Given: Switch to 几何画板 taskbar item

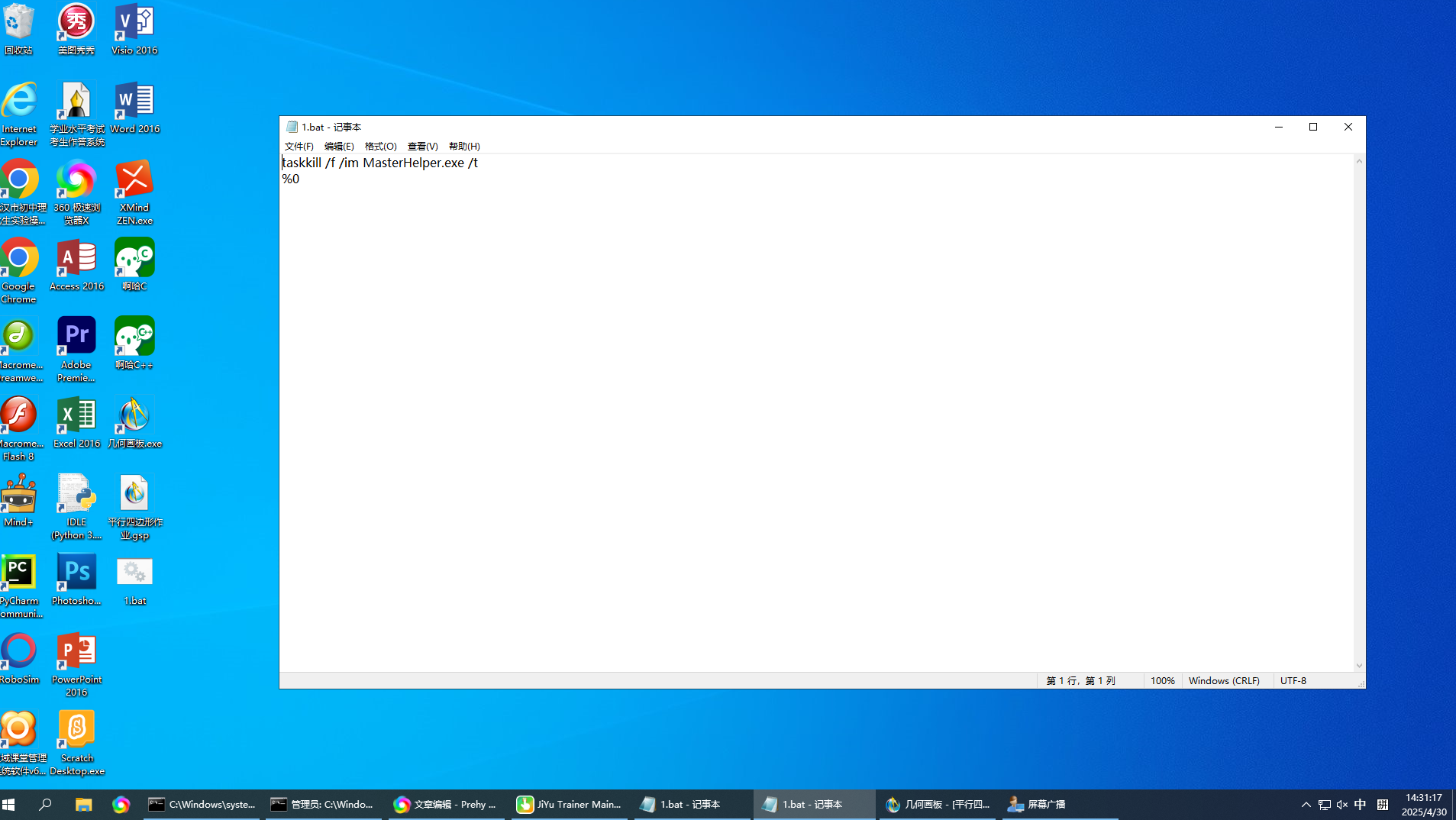Looking at the screenshot, I should (x=937, y=804).
